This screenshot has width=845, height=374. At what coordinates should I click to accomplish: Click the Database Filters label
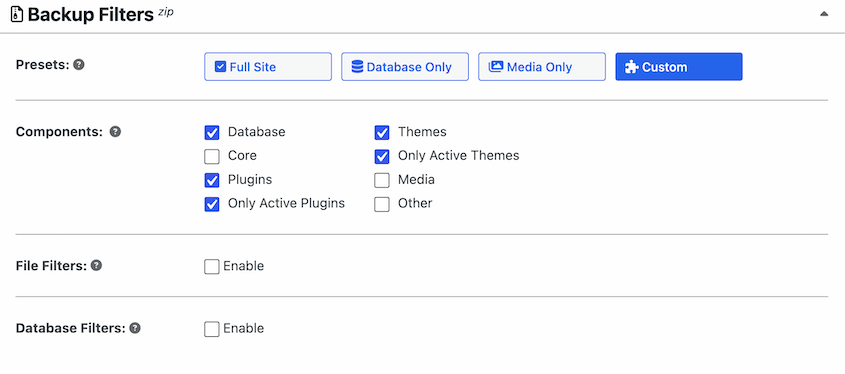pyautogui.click(x=71, y=328)
